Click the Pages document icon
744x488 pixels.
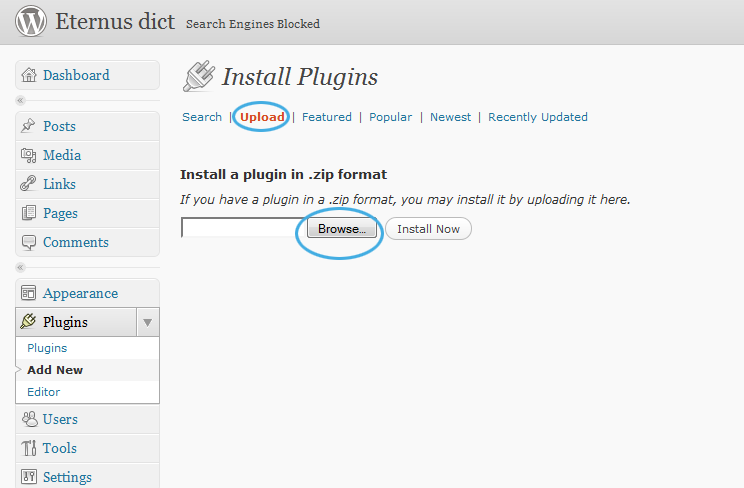pyautogui.click(x=28, y=213)
